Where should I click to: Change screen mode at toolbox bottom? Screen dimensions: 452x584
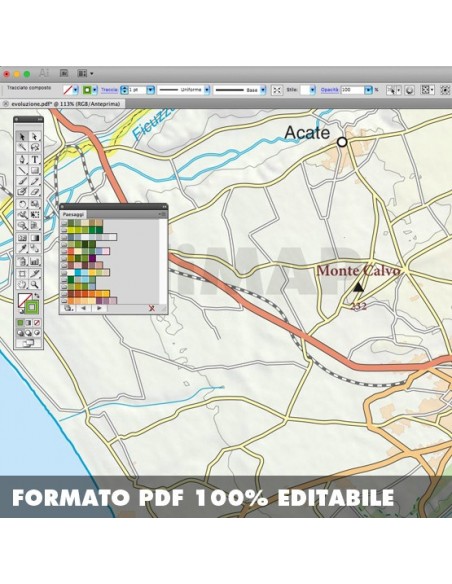(x=29, y=343)
